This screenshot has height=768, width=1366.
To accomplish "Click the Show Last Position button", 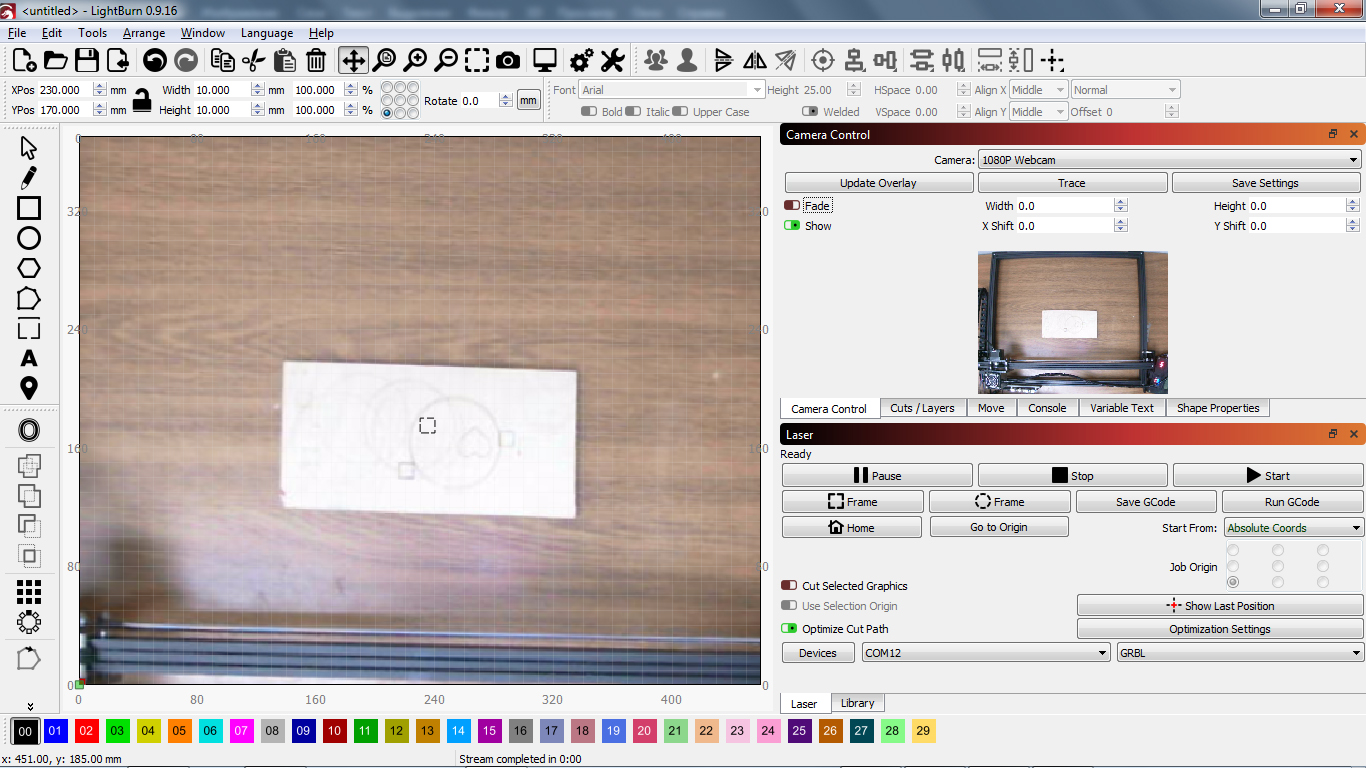I will (x=1220, y=606).
